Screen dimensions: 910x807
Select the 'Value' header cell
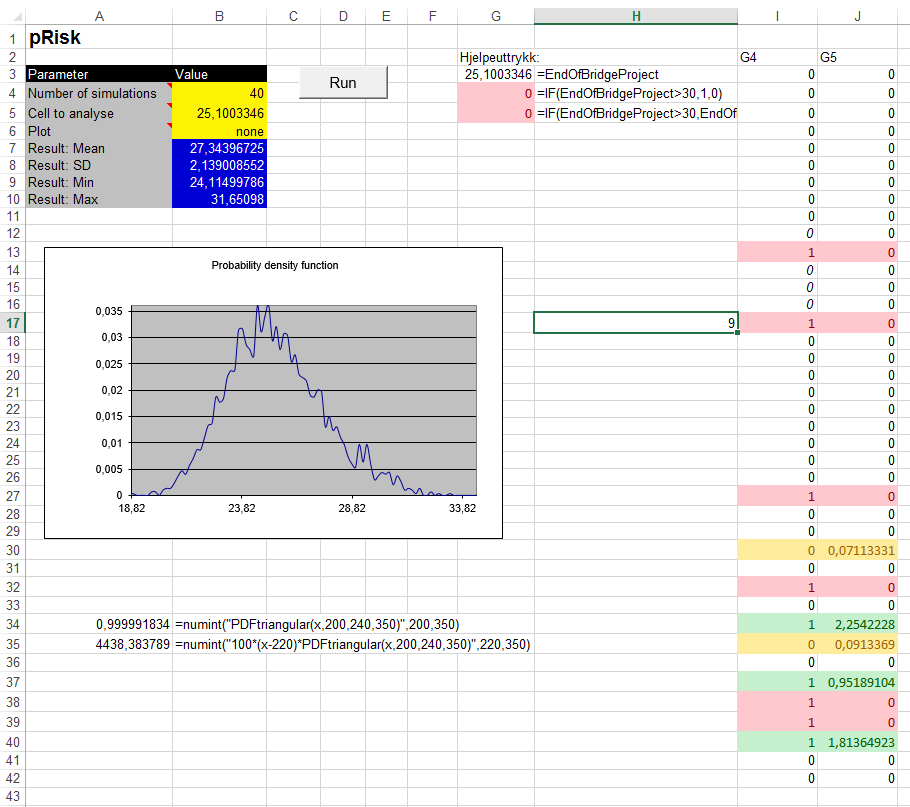219,74
